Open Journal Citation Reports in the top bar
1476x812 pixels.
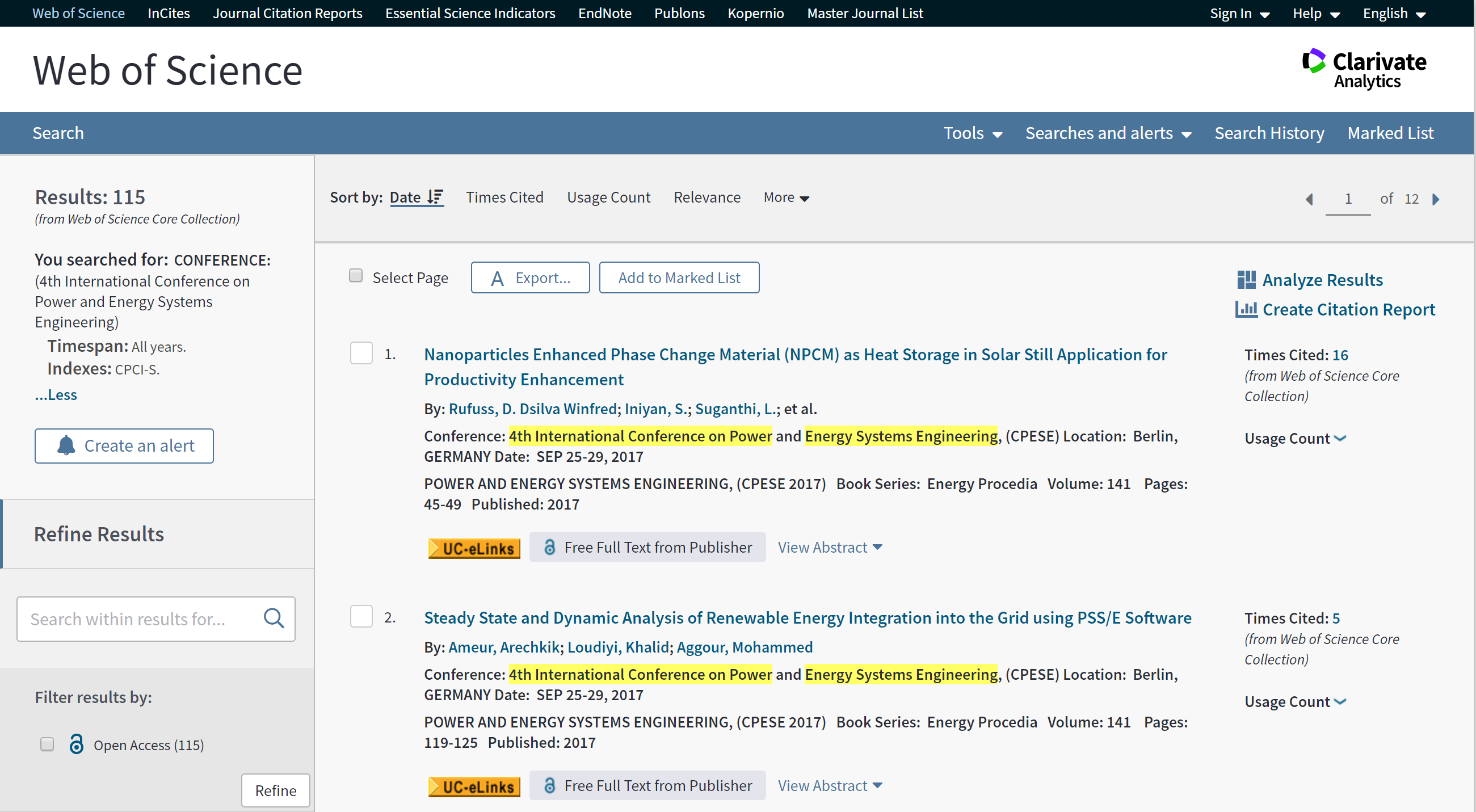(x=288, y=13)
